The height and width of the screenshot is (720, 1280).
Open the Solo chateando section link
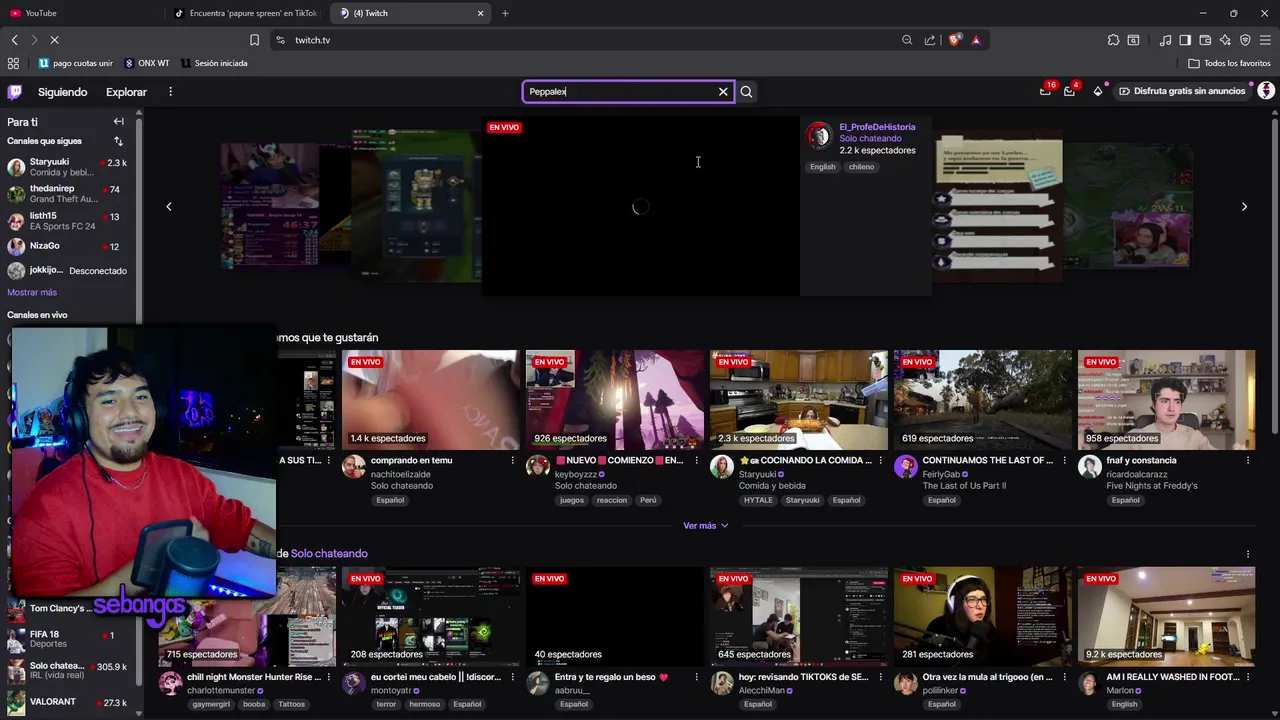(329, 554)
